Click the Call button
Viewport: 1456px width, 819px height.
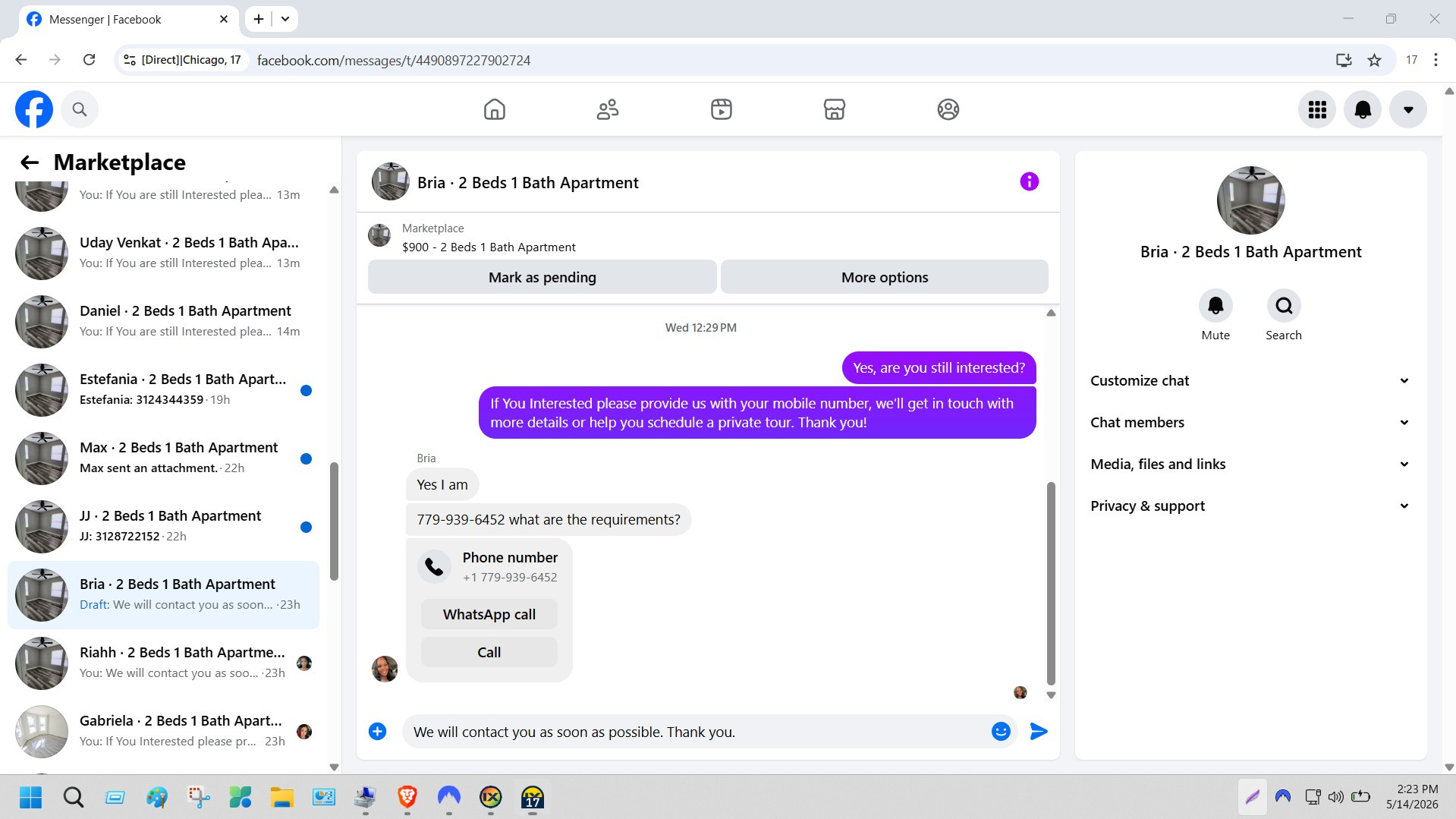[x=489, y=652]
